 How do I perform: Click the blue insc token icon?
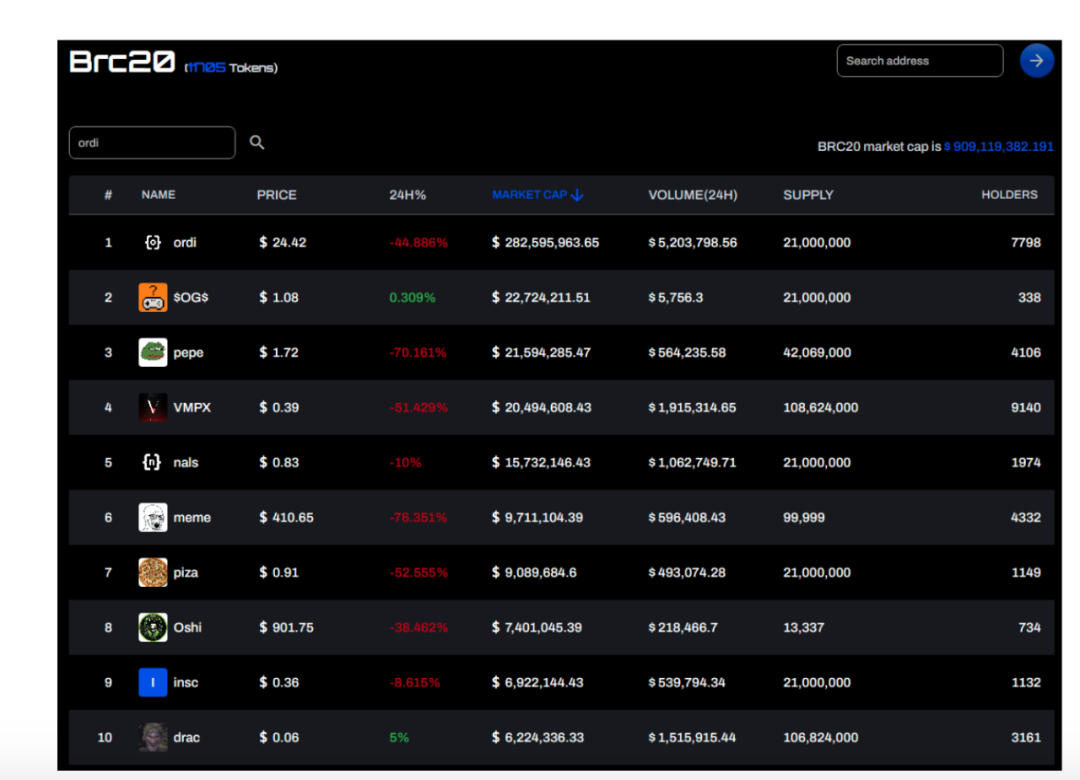pyautogui.click(x=153, y=682)
